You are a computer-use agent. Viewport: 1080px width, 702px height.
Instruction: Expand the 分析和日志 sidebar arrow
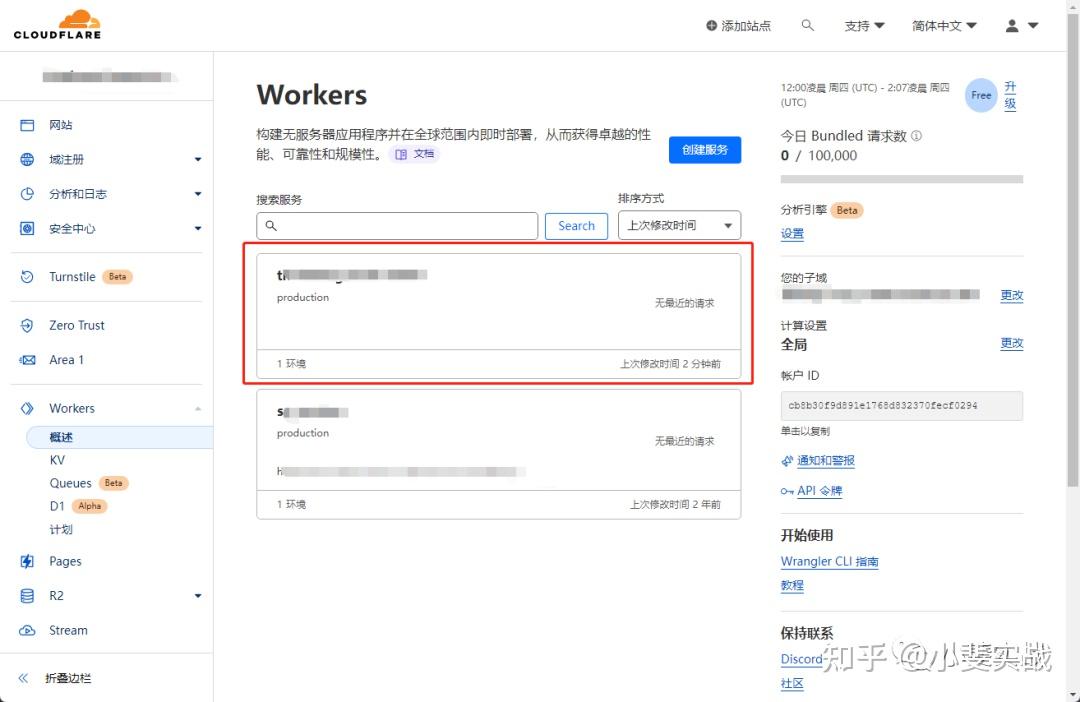[x=198, y=194]
